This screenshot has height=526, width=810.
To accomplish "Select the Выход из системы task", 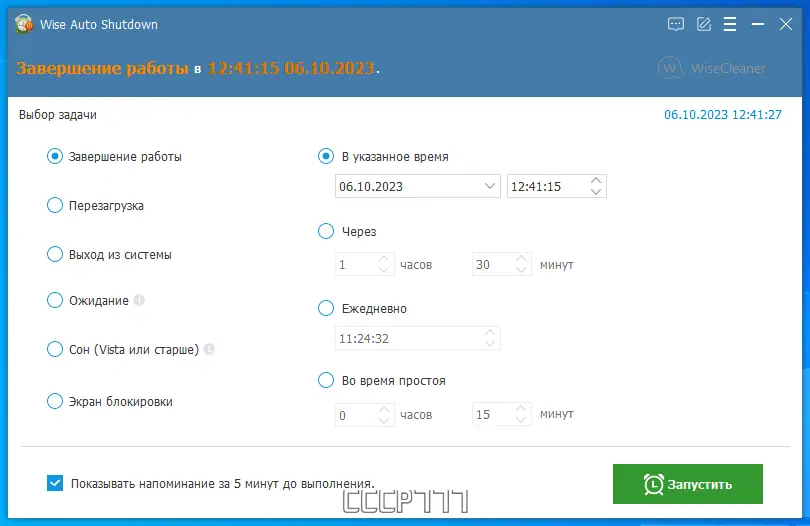I will pyautogui.click(x=110, y=255).
